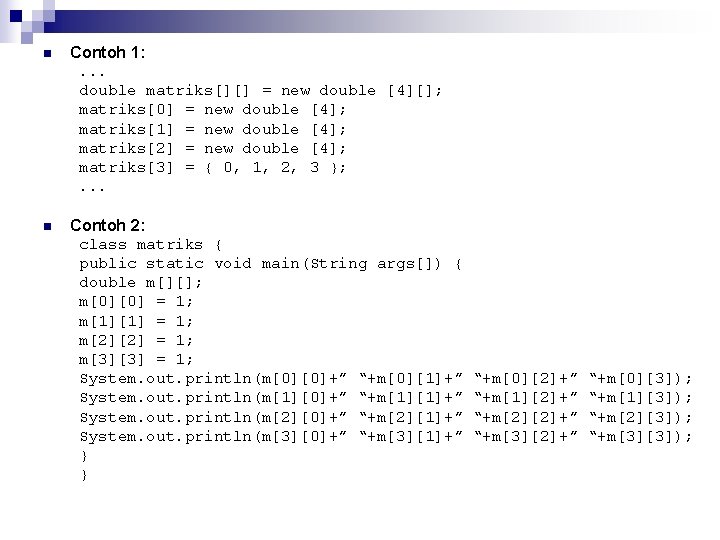Click the final closing brace
The width and height of the screenshot is (720, 540).
pos(84,475)
